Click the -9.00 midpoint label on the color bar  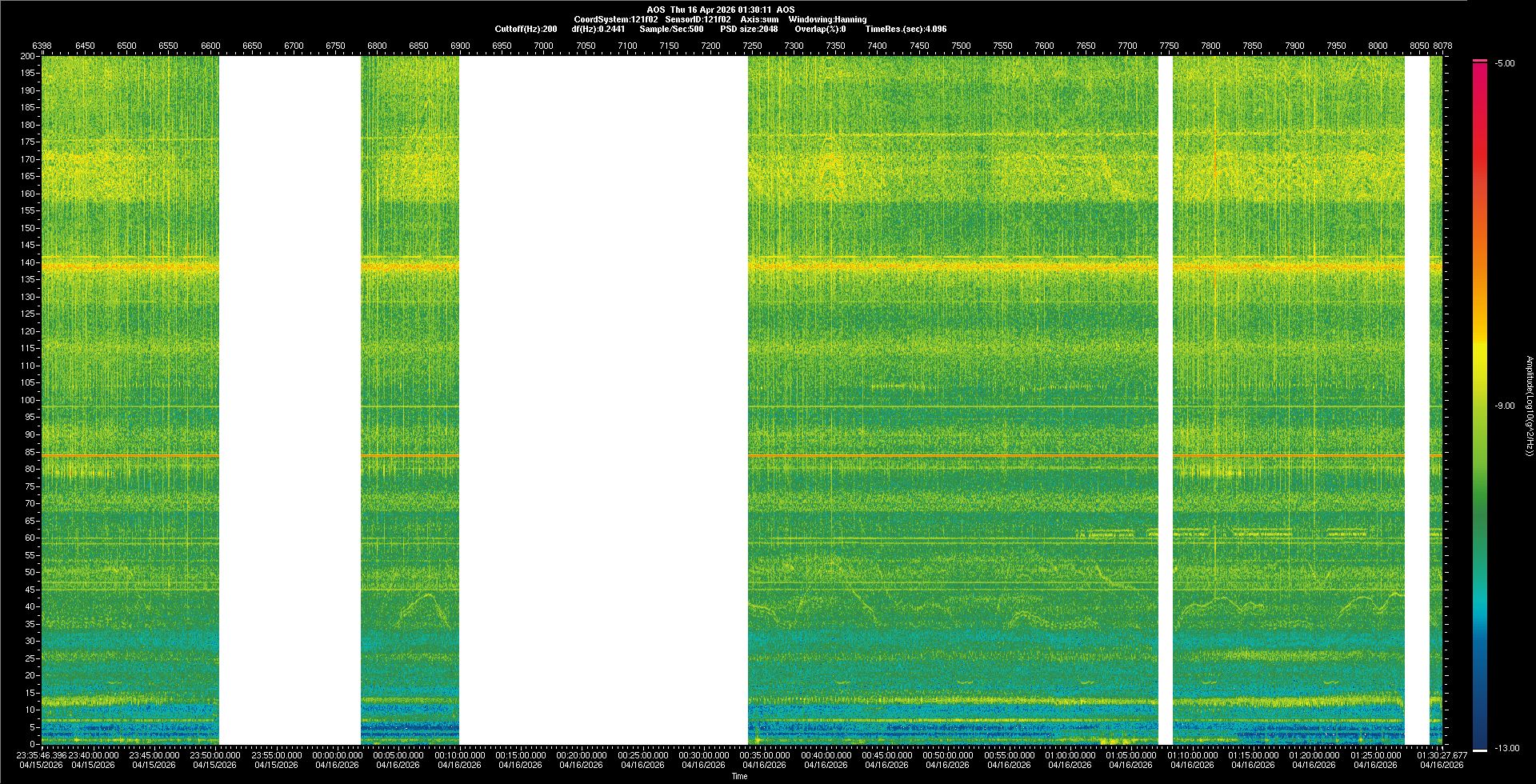pos(1504,406)
